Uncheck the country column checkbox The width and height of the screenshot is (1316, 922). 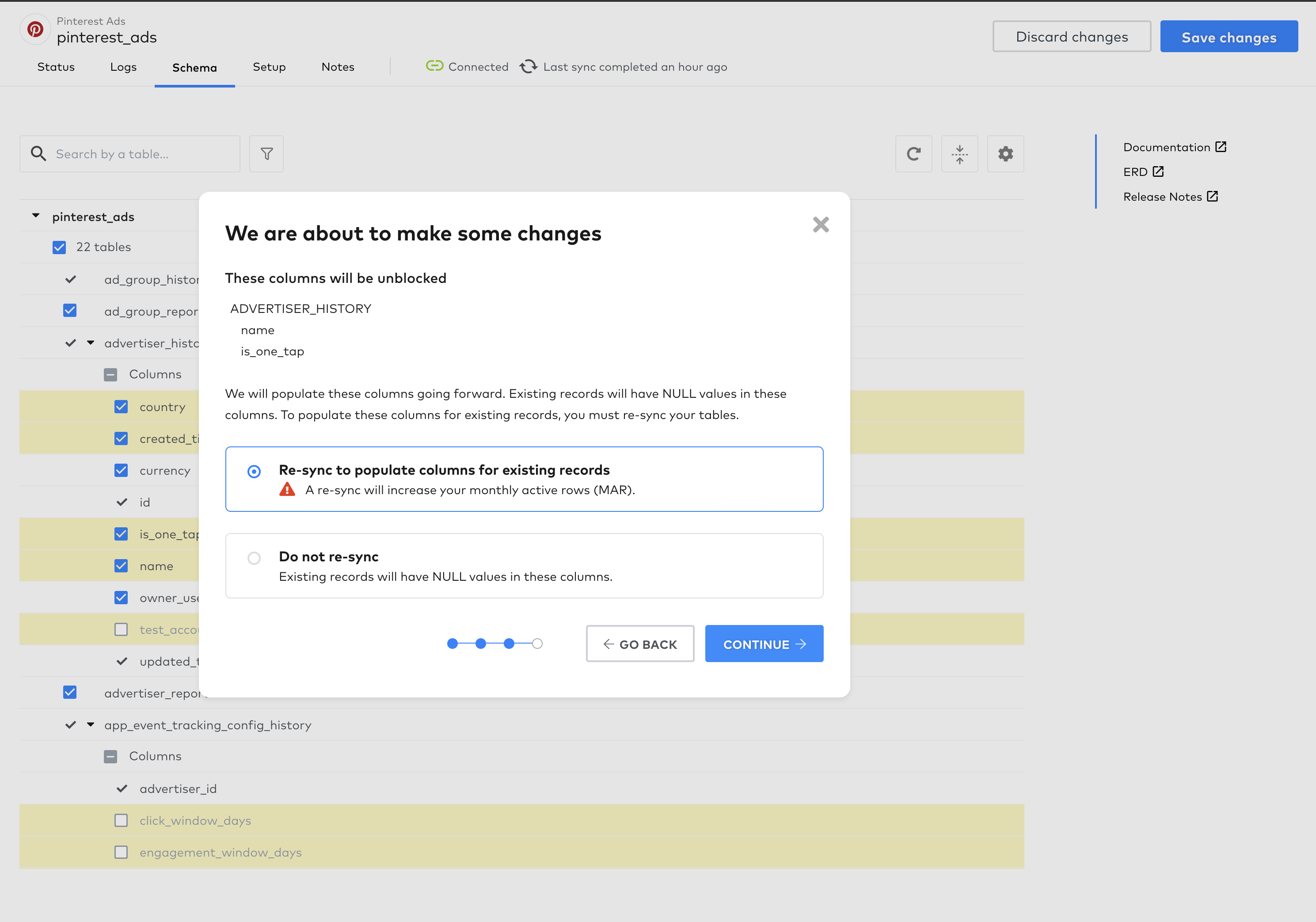coord(121,407)
